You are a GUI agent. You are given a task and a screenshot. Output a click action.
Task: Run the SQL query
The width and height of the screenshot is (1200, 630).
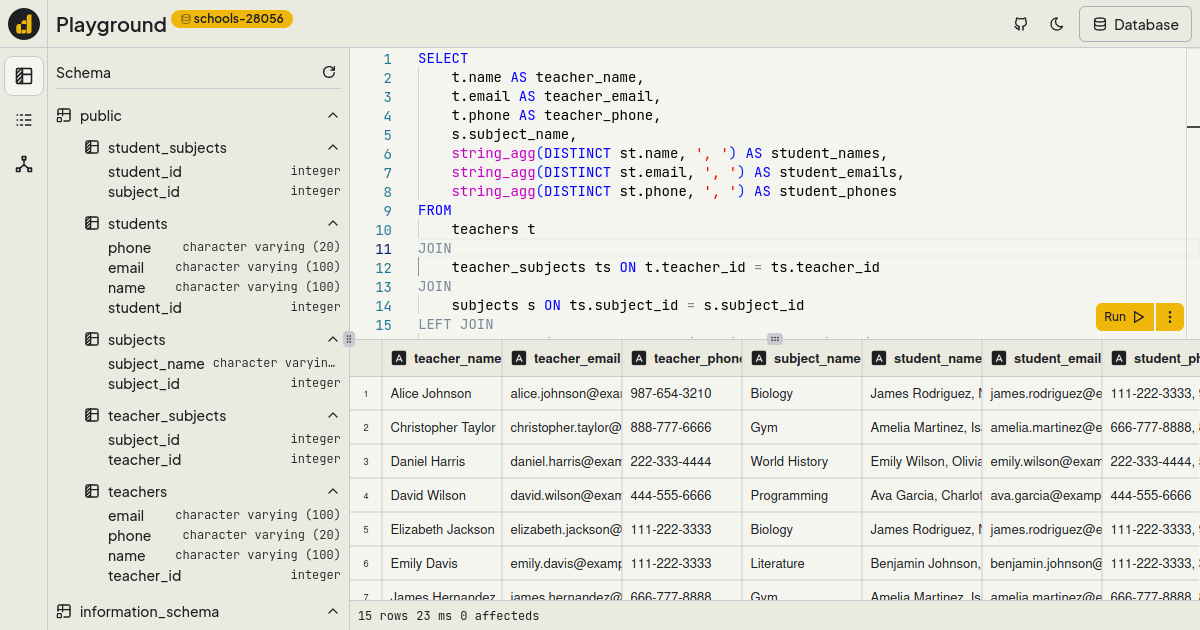click(1122, 316)
